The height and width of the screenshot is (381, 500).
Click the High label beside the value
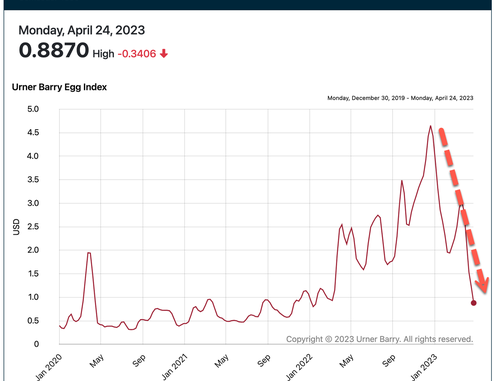click(103, 54)
